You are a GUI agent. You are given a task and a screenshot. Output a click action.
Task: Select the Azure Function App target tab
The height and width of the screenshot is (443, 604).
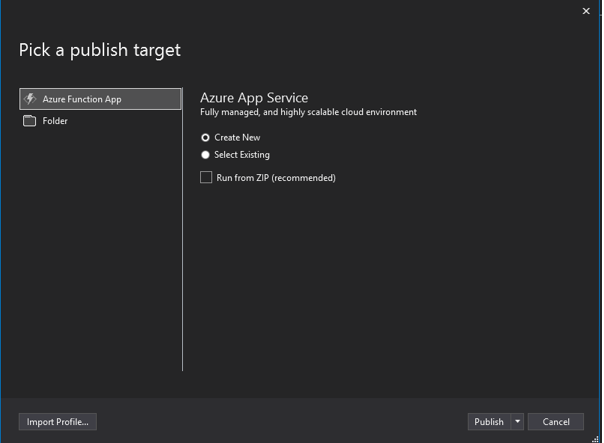(x=100, y=99)
